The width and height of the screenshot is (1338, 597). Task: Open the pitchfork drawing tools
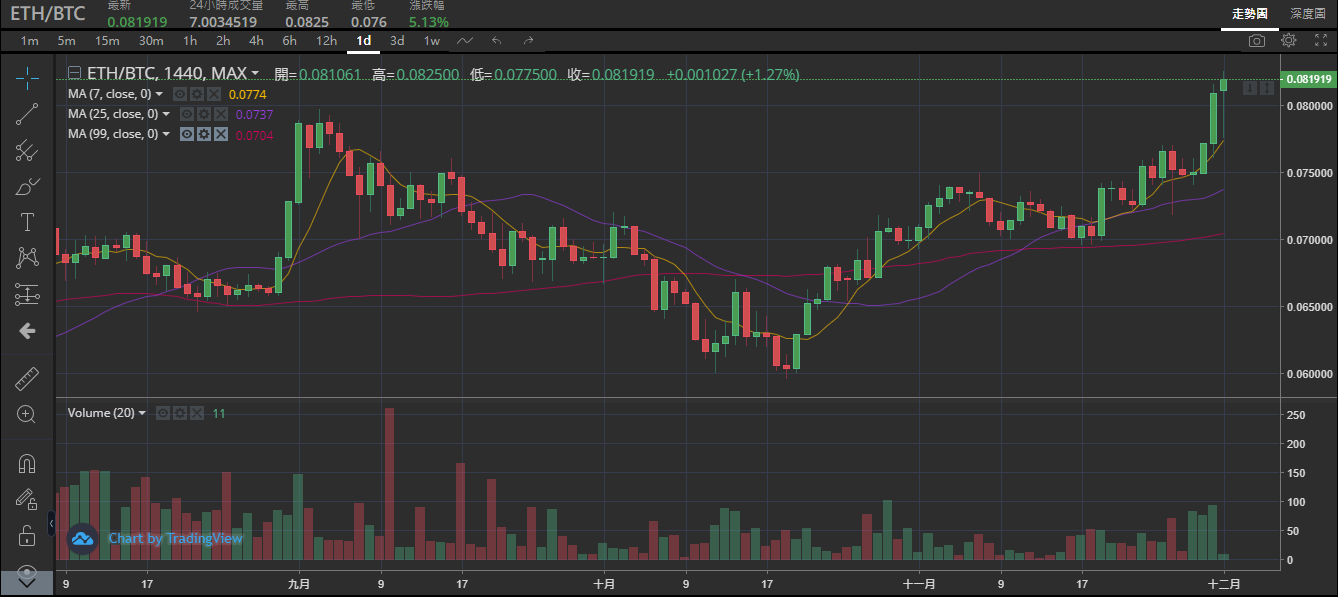pos(27,150)
